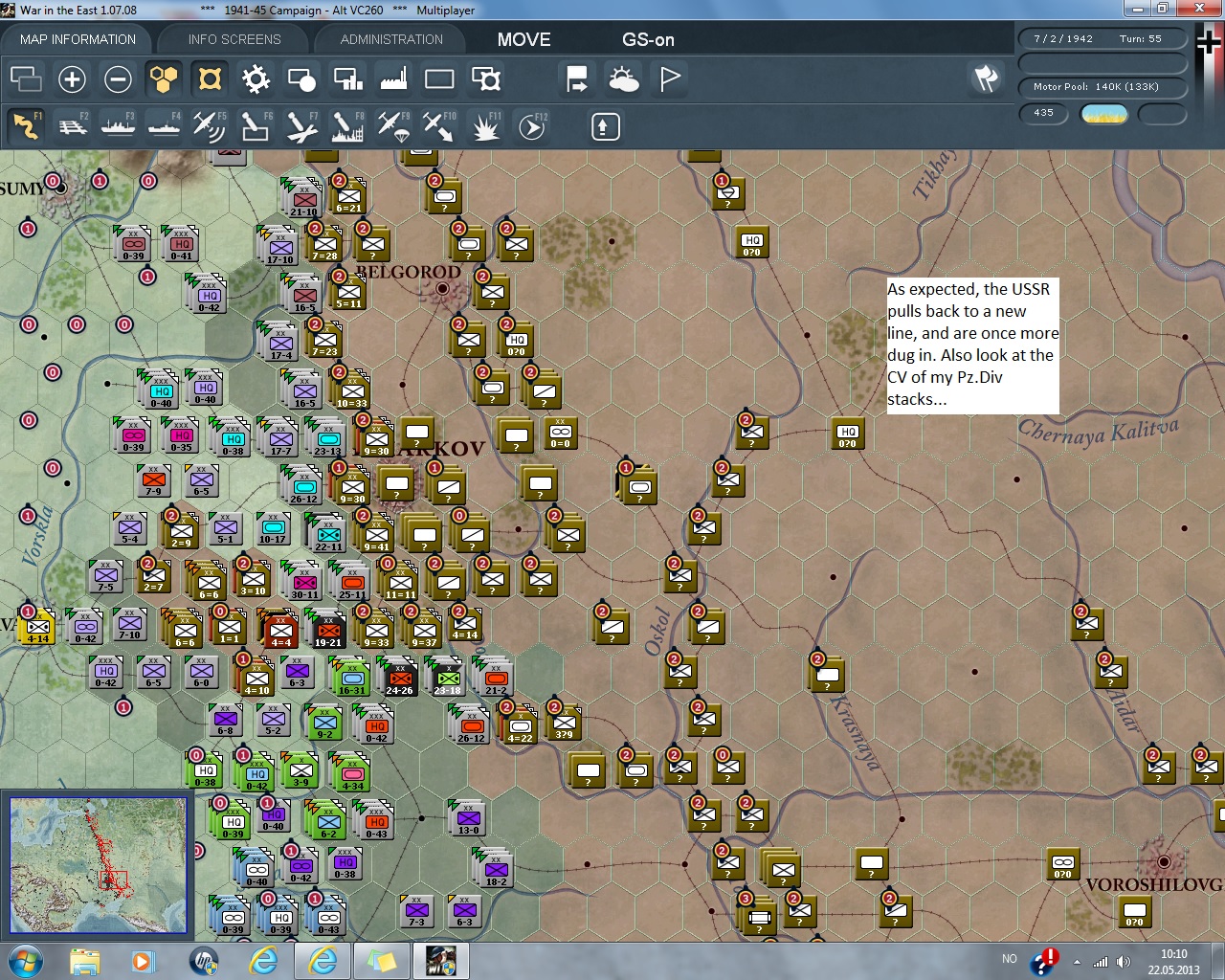The image size is (1225, 980).
Task: Click the factory icon in toolbar
Action: (x=393, y=79)
